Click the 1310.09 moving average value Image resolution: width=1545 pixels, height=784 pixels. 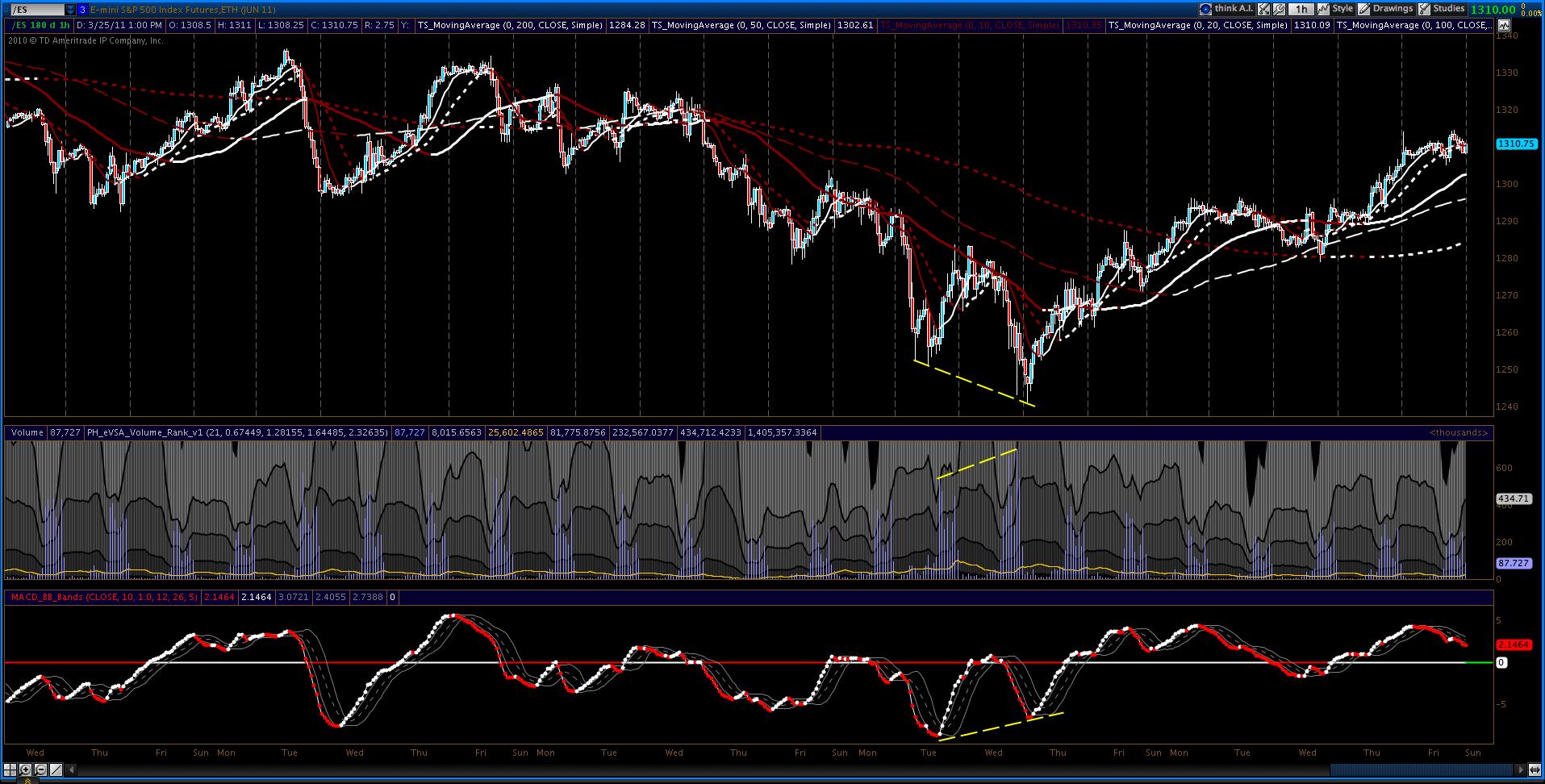1312,25
